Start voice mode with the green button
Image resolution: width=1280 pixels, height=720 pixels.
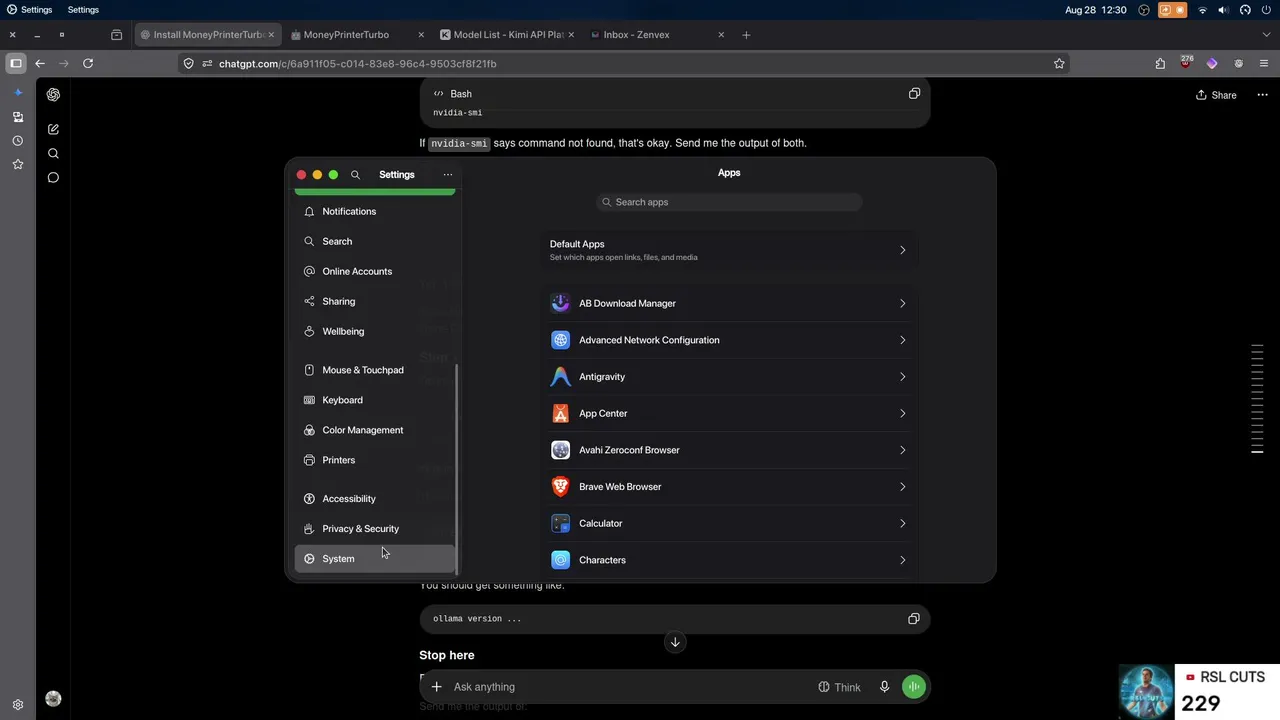914,687
